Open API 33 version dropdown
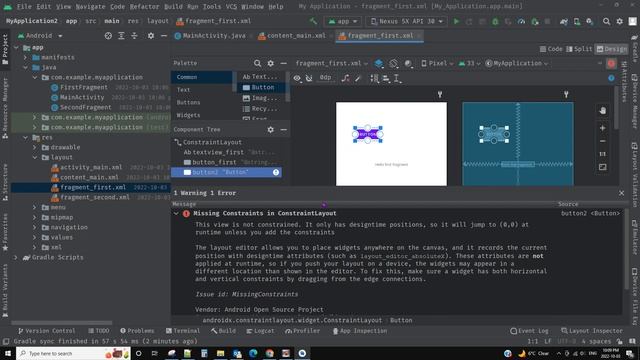This screenshot has width=640, height=360. tap(469, 63)
